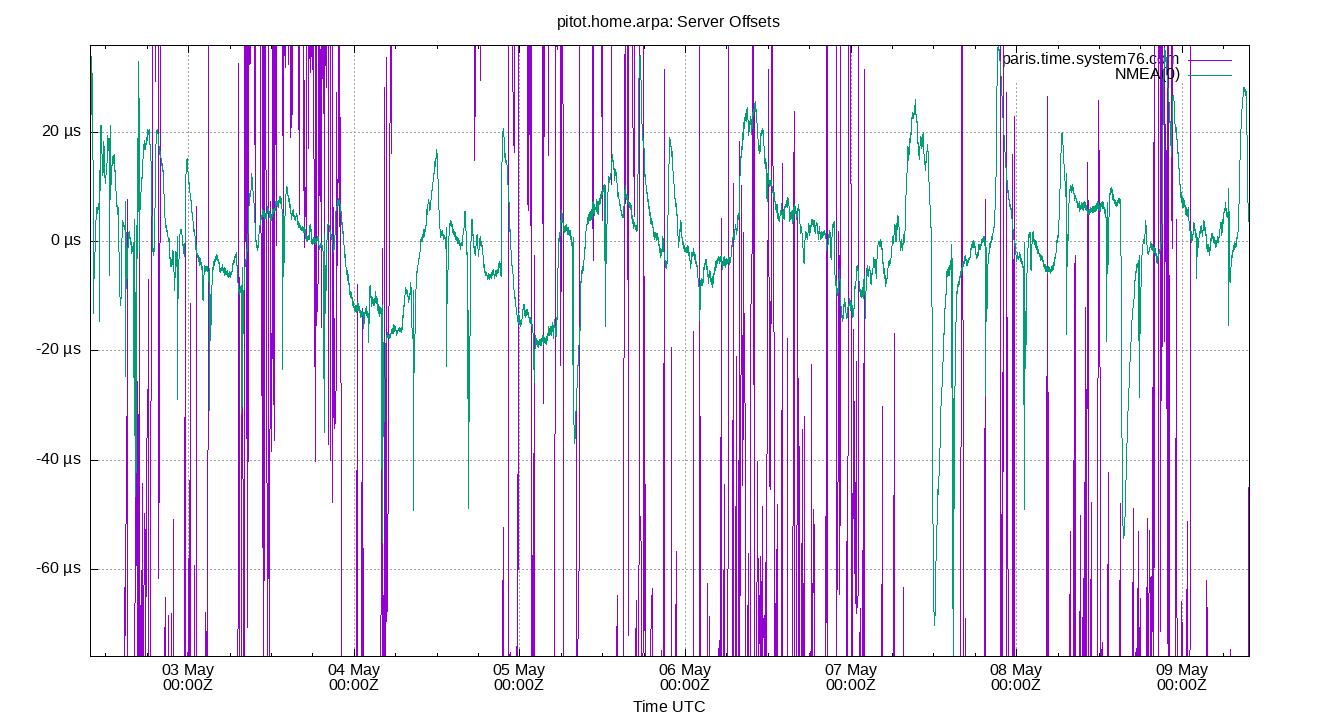Click the '08 May 00:00Z' x-axis label
Image resolution: width=1340 pixels, height=720 pixels.
pos(1015,677)
